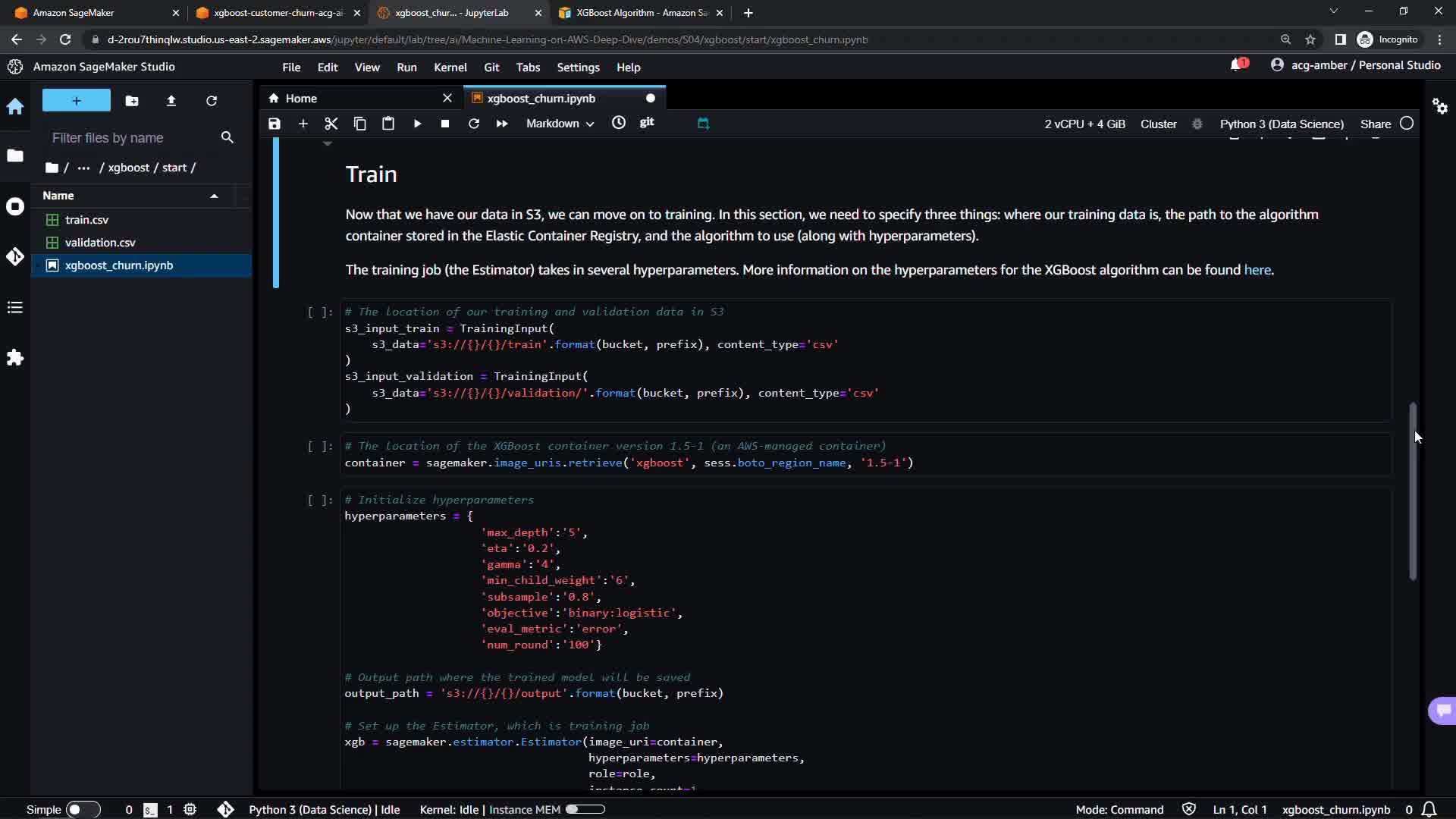The width and height of the screenshot is (1456, 819).
Task: Open the Kernel menu
Action: click(450, 67)
